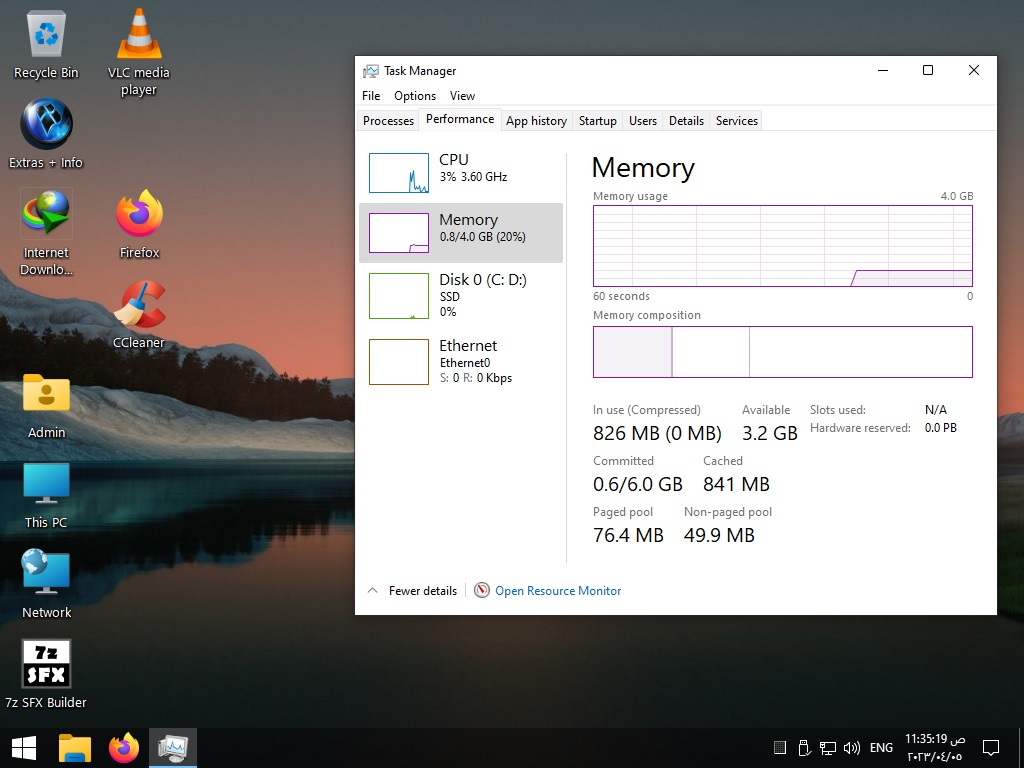Click the volume speaker tray icon
This screenshot has width=1024, height=768.
(852, 748)
